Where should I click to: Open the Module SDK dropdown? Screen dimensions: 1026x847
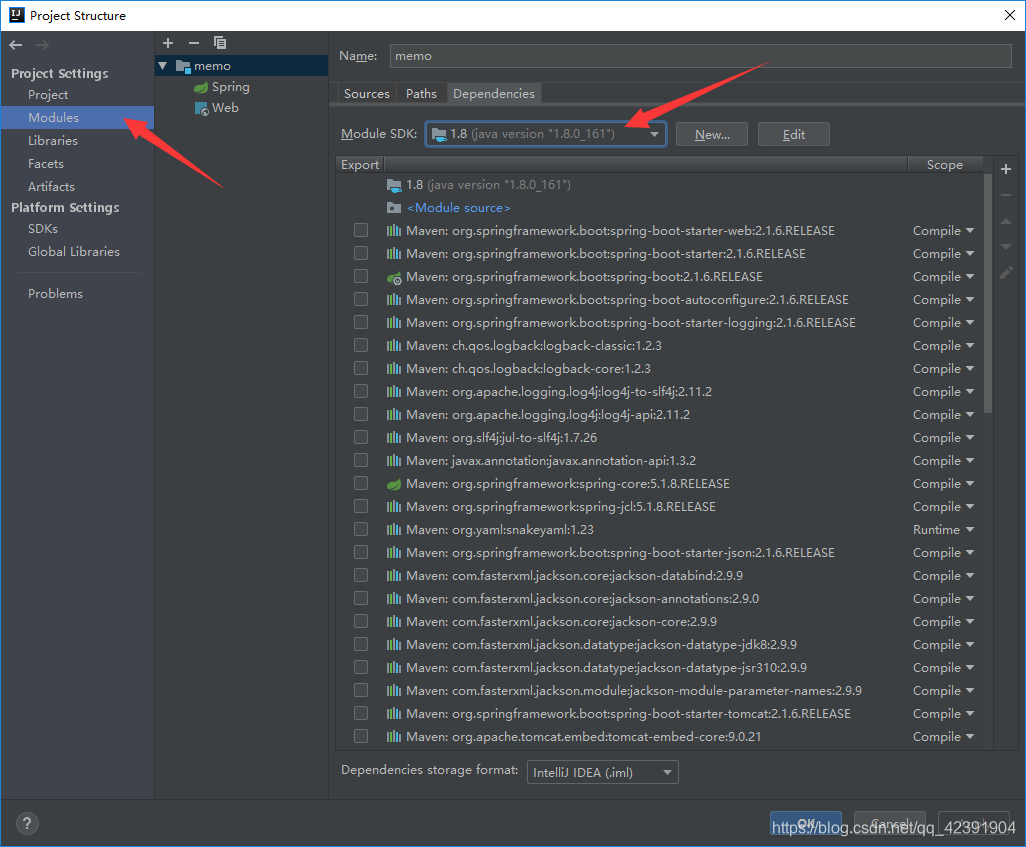[x=546, y=134]
